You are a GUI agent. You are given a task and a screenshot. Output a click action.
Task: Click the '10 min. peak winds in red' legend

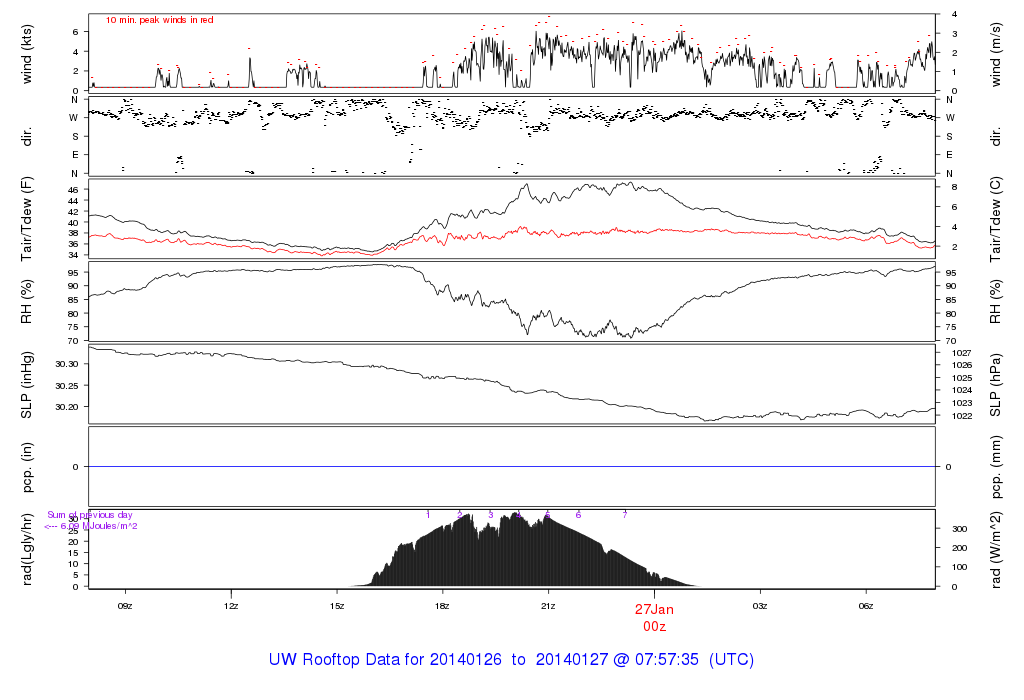[160, 20]
